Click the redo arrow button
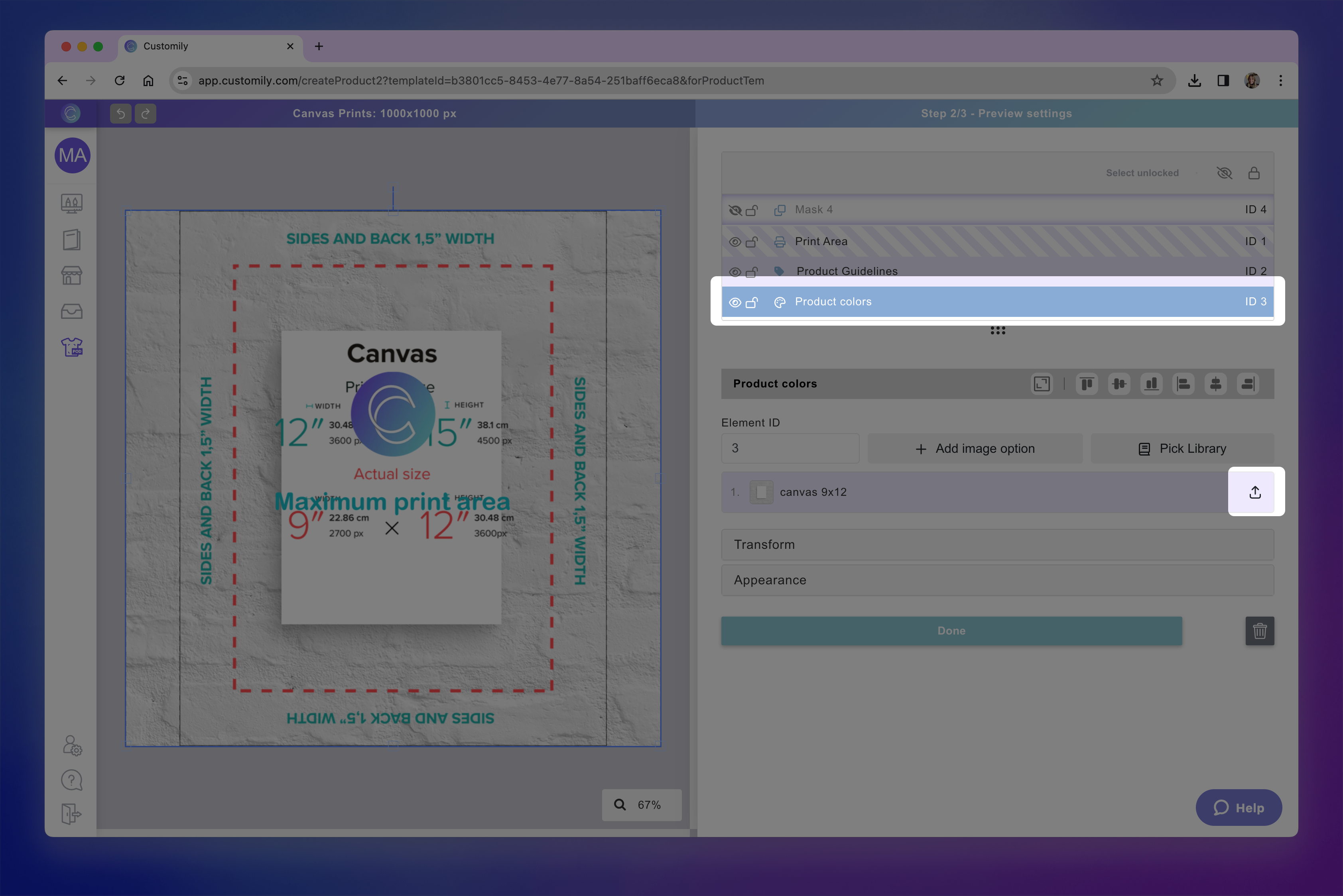Screen dimensions: 1343x896 (146, 114)
